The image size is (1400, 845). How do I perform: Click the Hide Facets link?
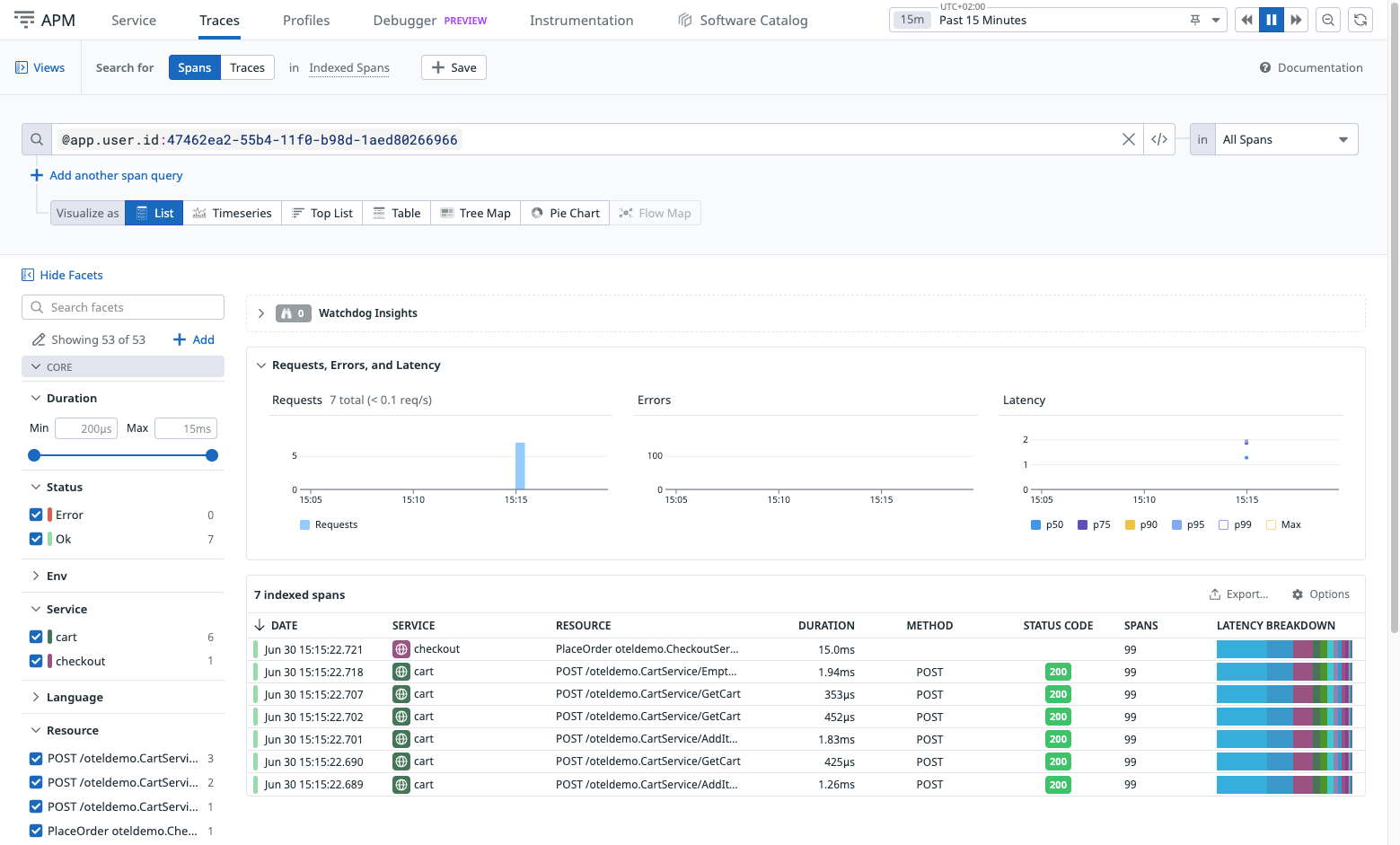click(x=71, y=275)
